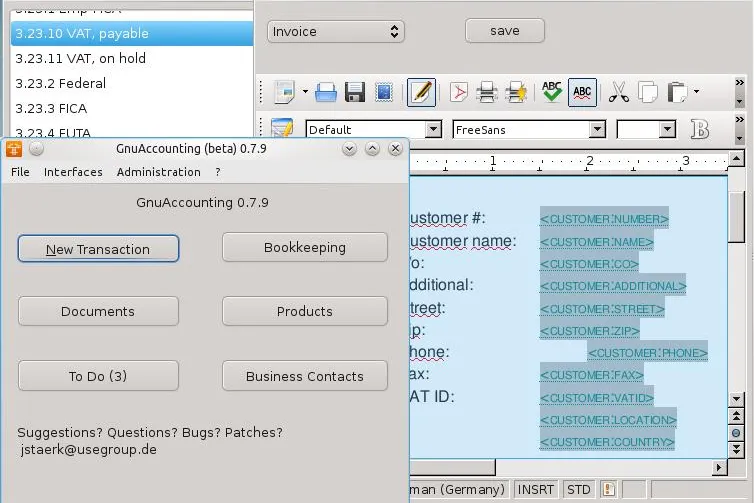Open the Styles and Formatting icon
Image resolution: width=754 pixels, height=503 pixels.
pos(282,129)
